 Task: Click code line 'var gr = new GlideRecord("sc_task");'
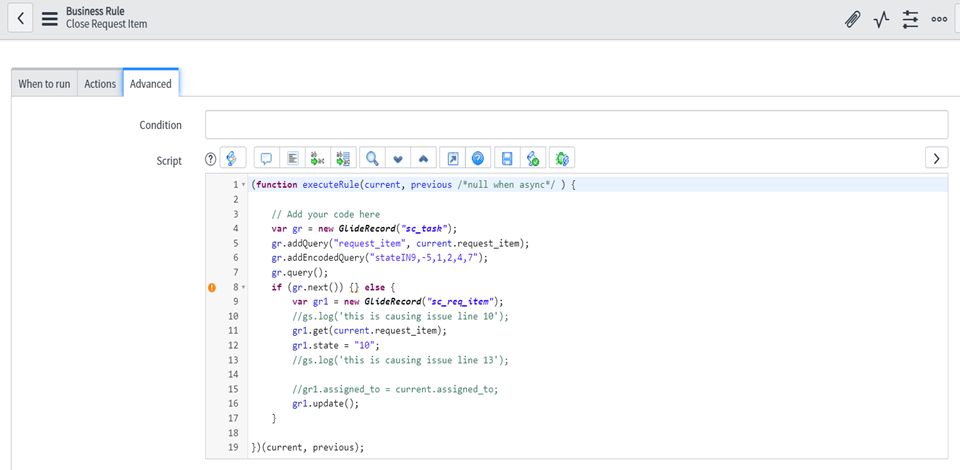365,229
